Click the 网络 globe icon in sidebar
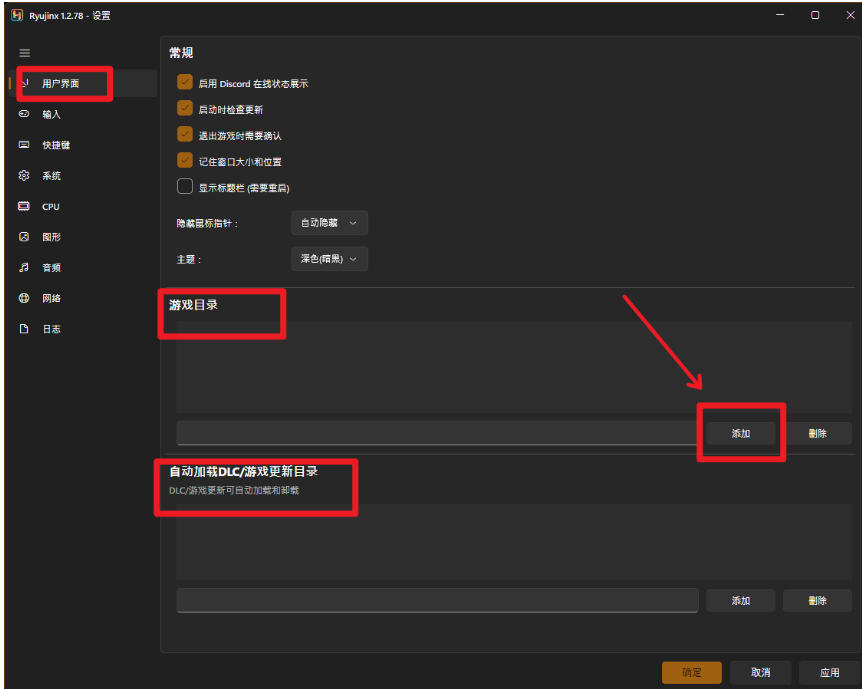862x689 pixels. [x=24, y=299]
